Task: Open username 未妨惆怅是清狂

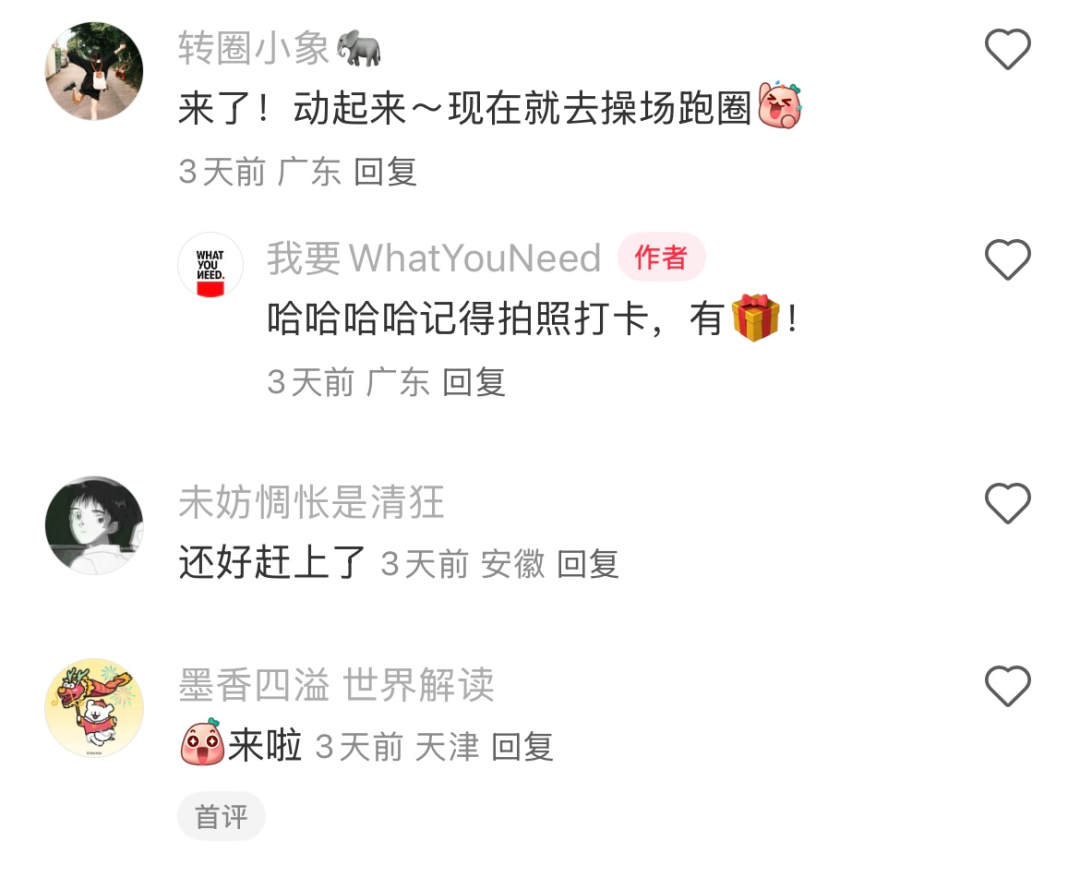Action: click(x=311, y=502)
